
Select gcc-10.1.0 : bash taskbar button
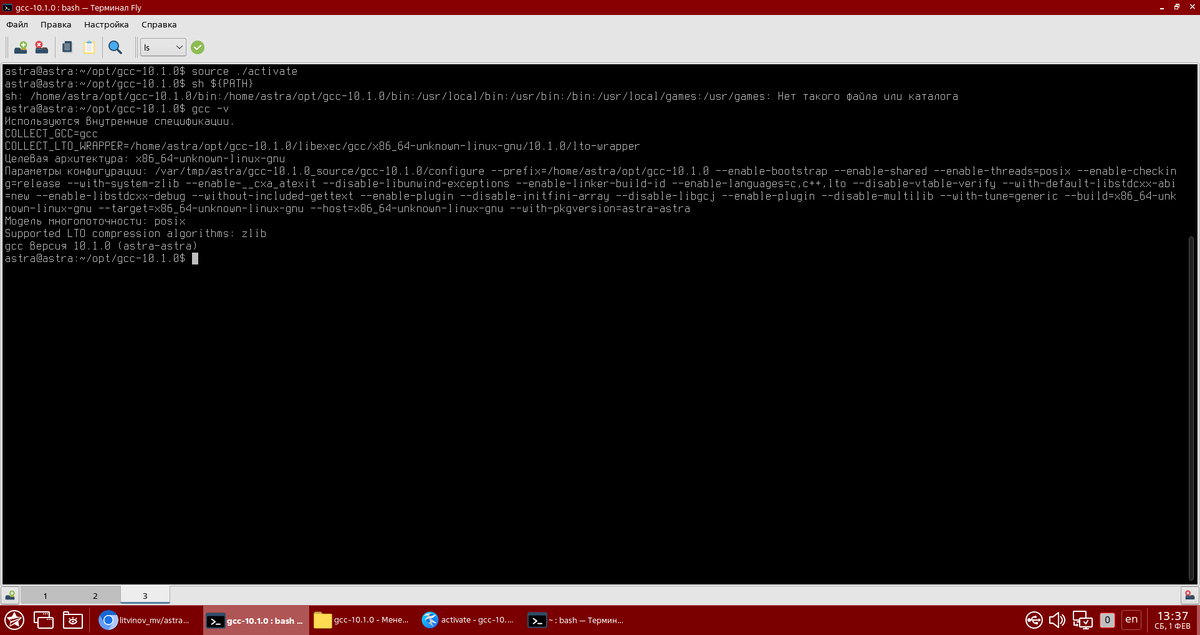(255, 620)
